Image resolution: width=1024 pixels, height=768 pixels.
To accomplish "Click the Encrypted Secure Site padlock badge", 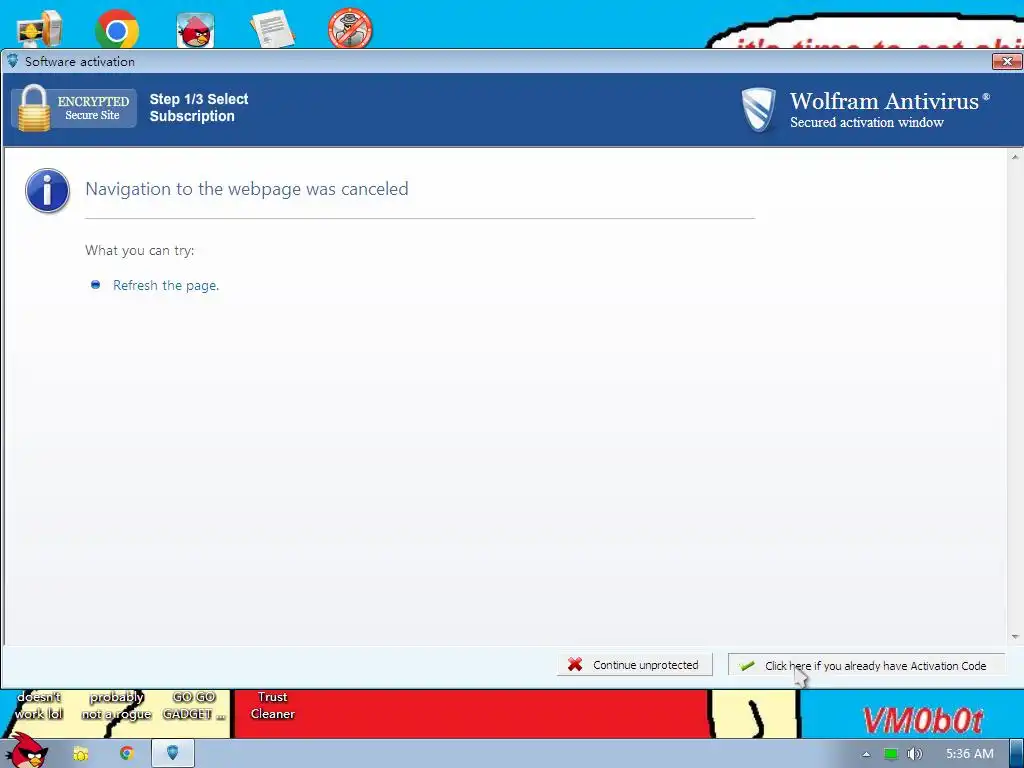I will [75, 108].
